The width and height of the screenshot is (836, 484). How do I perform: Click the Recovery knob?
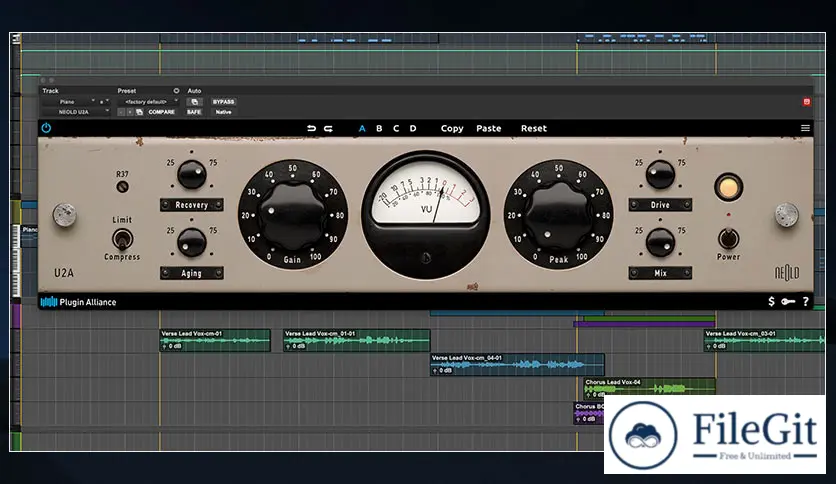[191, 174]
